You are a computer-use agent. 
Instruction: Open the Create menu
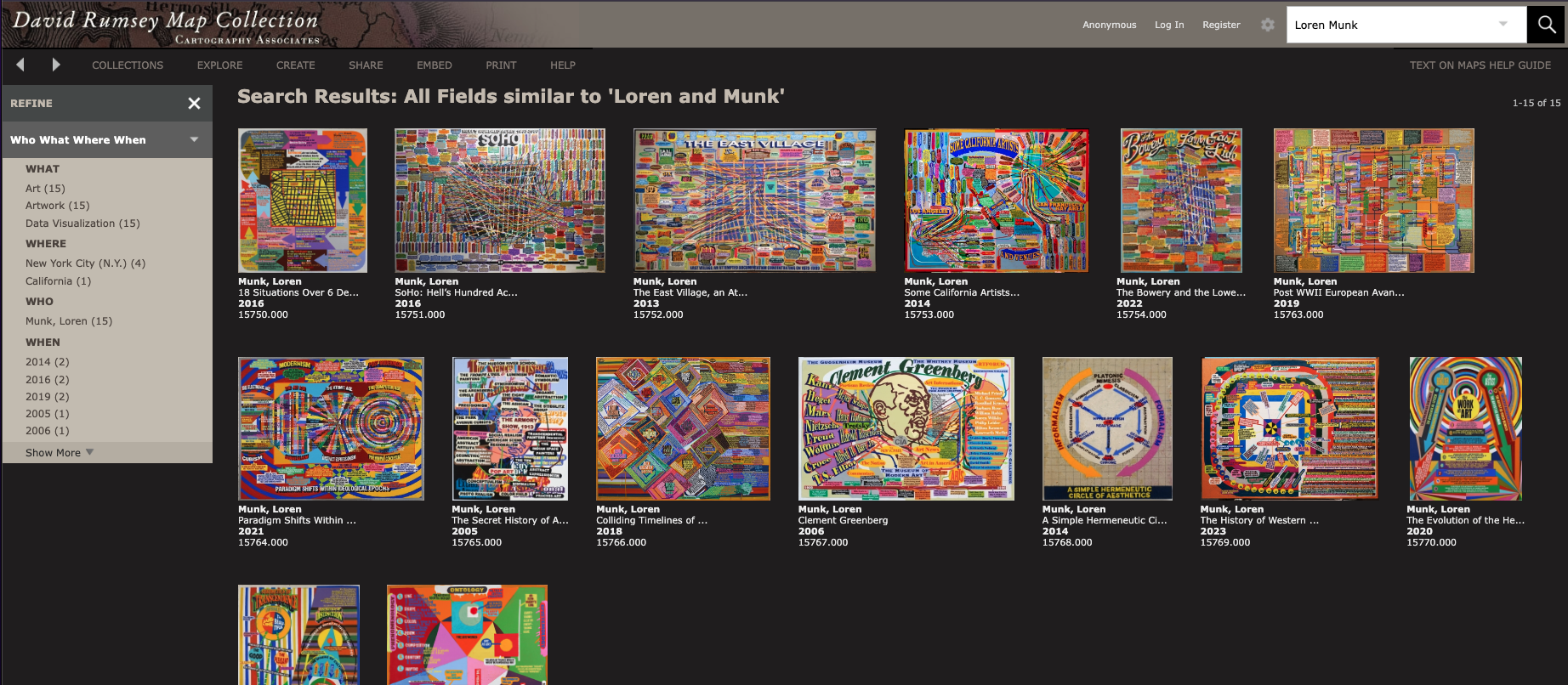295,65
